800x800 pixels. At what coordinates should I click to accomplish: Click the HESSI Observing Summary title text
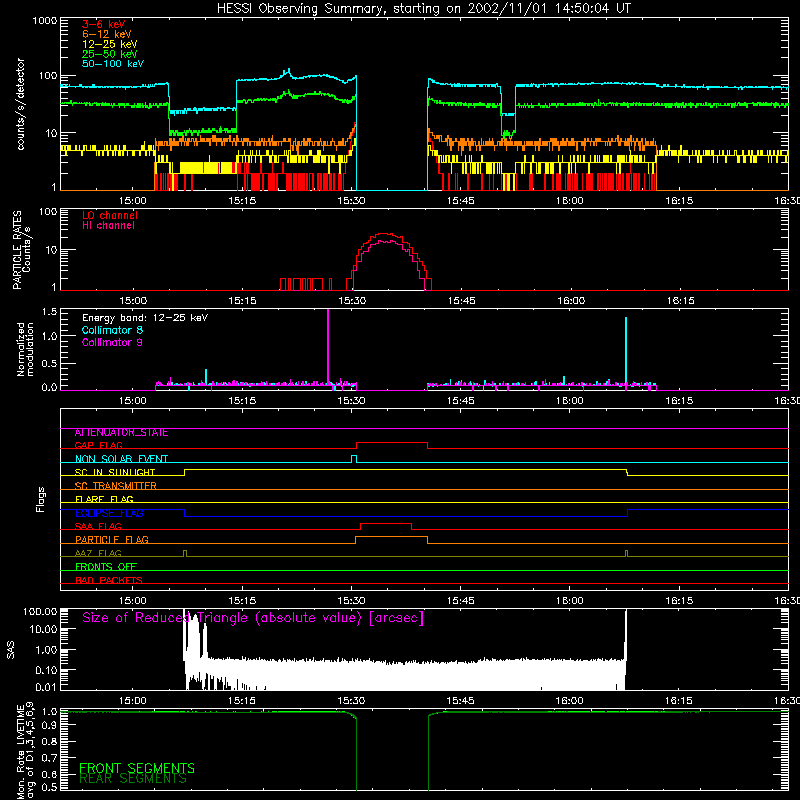click(x=423, y=9)
